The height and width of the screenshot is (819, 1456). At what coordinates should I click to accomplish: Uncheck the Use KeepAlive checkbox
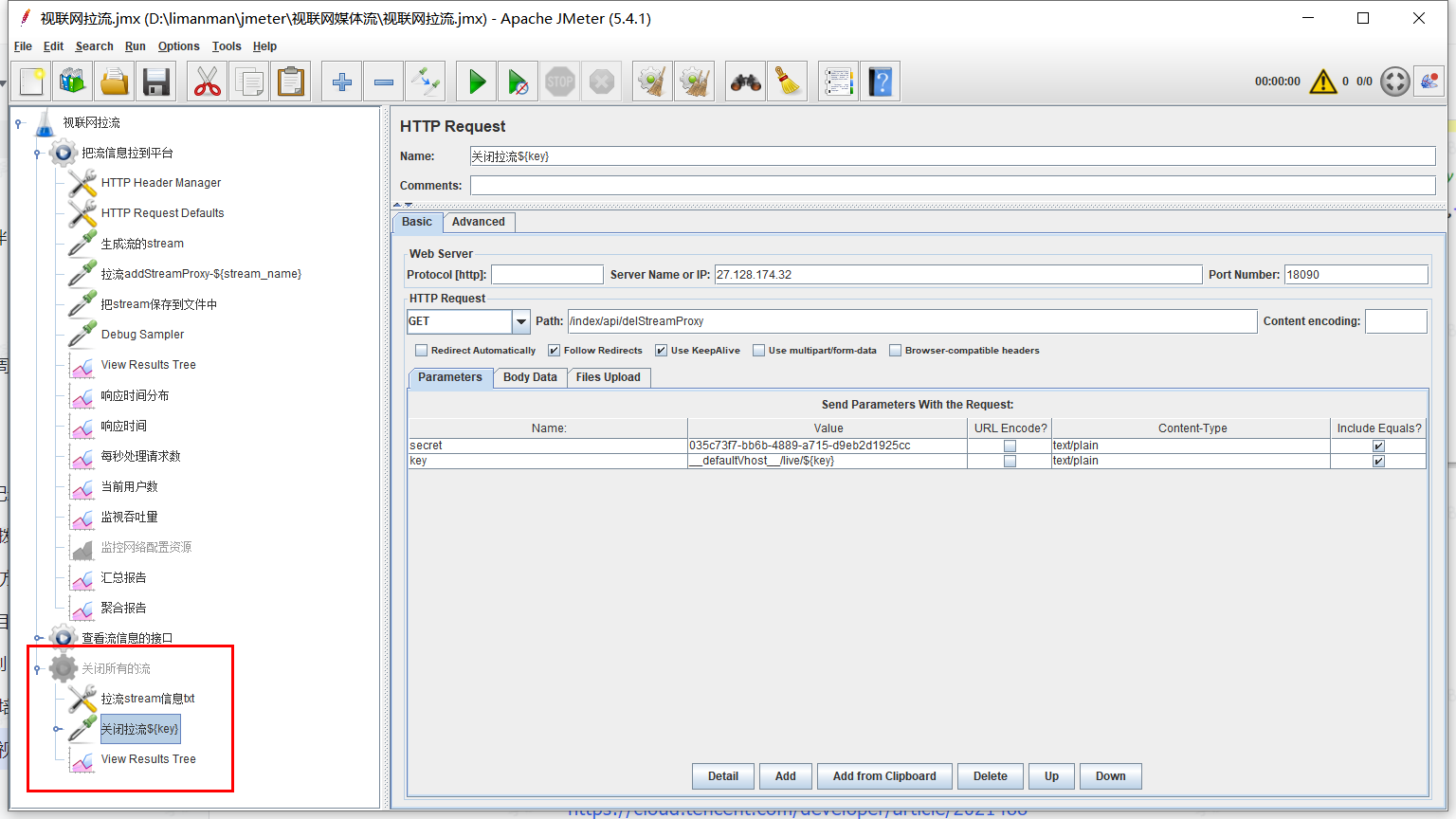[662, 351]
